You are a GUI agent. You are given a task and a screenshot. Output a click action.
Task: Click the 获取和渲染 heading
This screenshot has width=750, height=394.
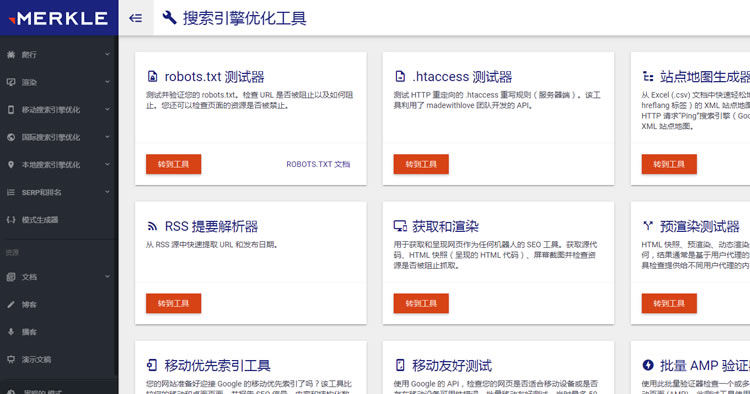(445, 226)
